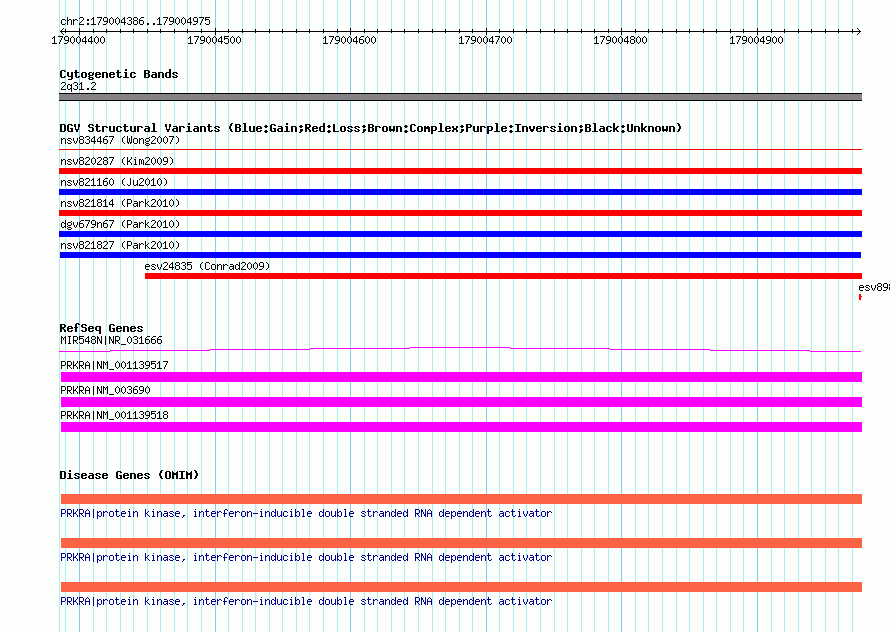Screen dimensions: 890x632
Task: Click thin red line of nsv834467
Action: 460,149
